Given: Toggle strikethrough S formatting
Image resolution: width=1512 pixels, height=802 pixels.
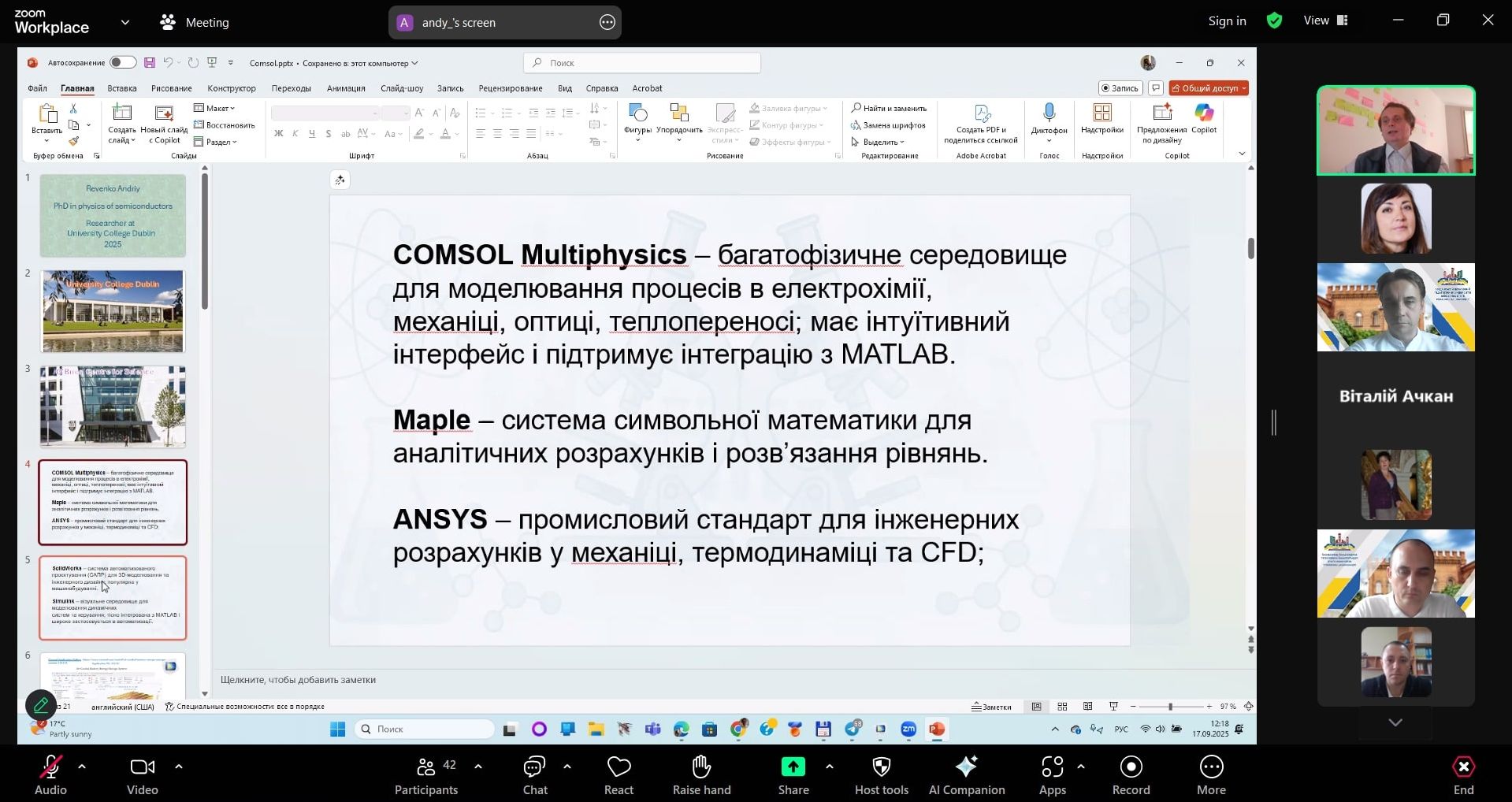Looking at the screenshot, I should 329,134.
